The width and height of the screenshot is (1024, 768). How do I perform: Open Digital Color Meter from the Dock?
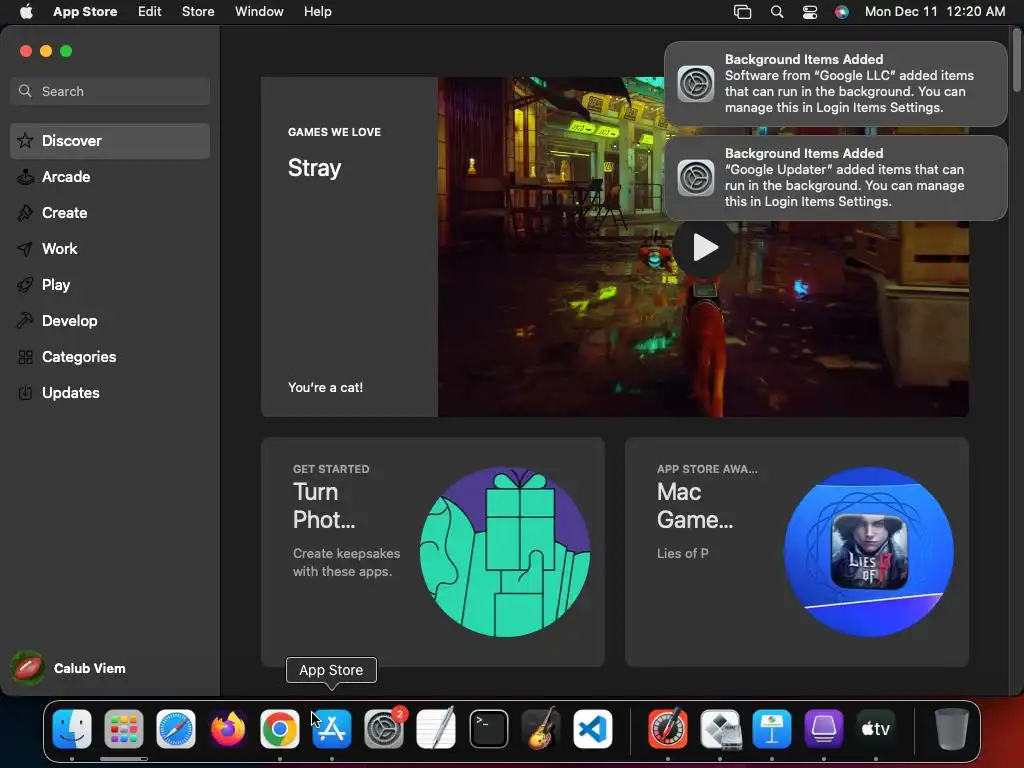click(667, 728)
